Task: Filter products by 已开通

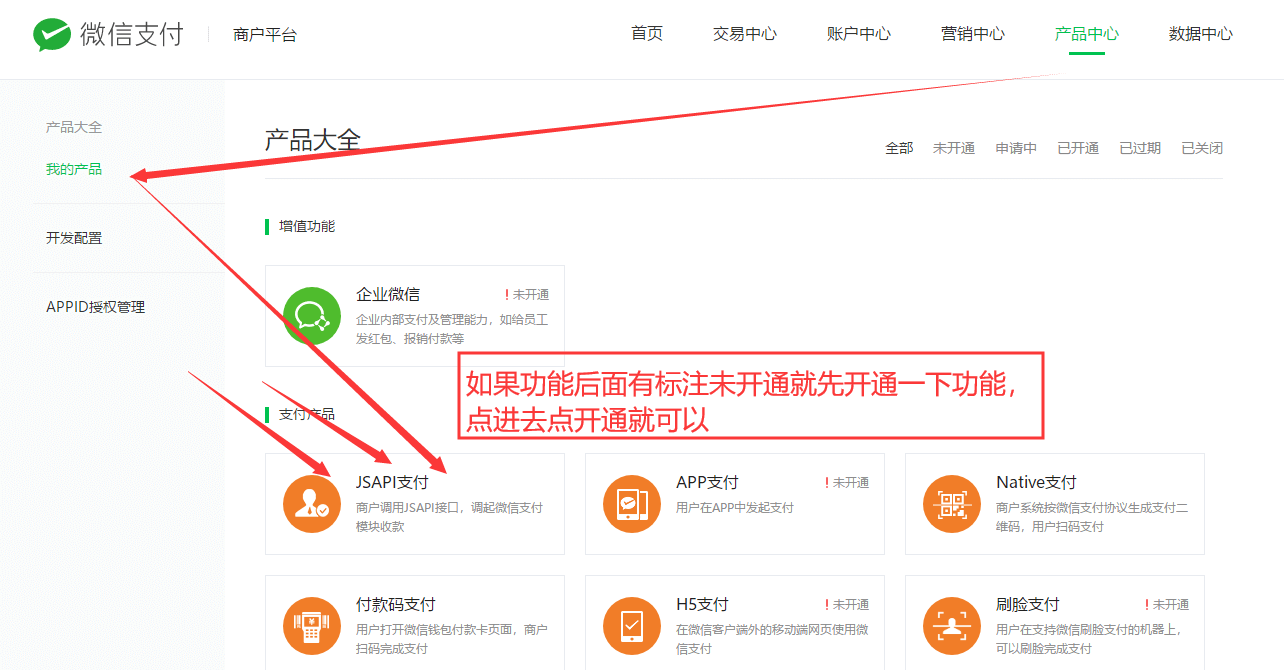Action: point(1078,148)
